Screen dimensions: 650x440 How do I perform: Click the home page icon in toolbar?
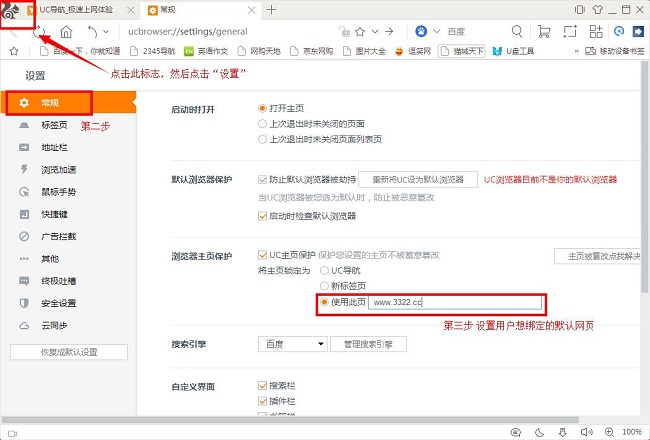[x=65, y=32]
